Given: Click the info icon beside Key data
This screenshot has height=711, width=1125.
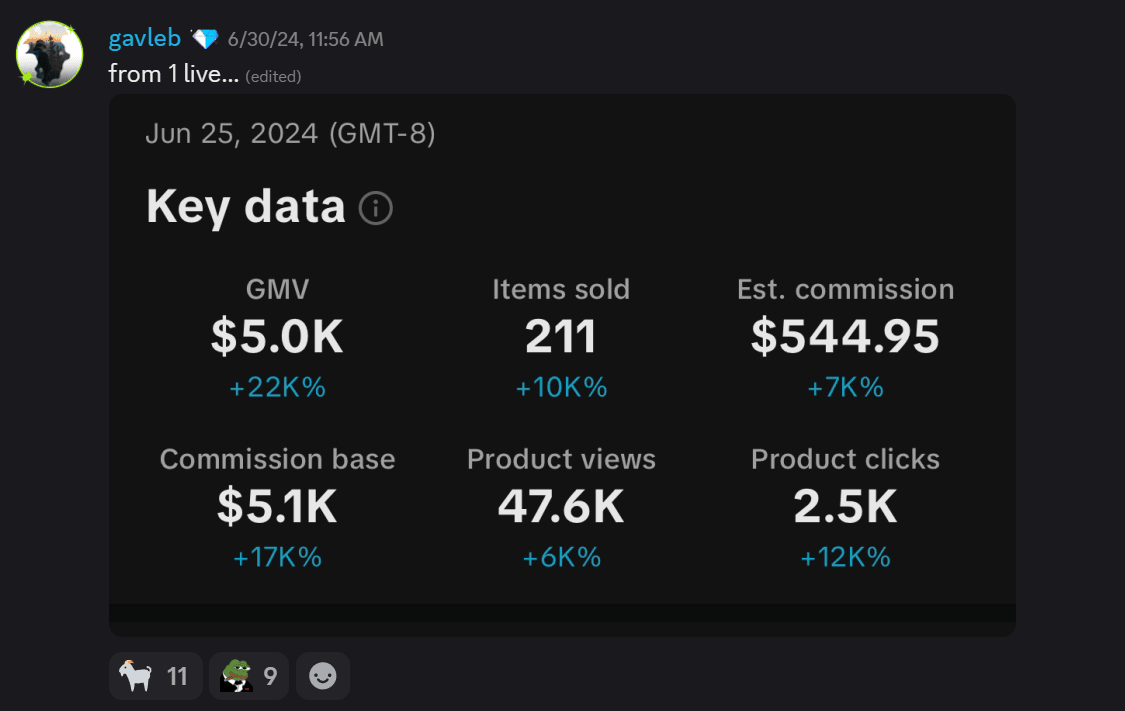Looking at the screenshot, I should pos(376,208).
